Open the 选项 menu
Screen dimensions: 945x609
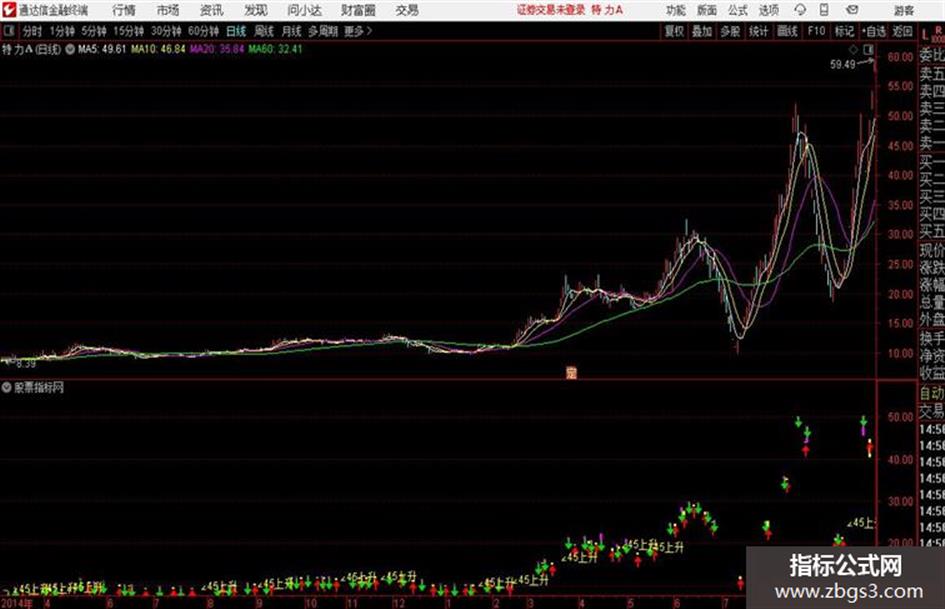tap(769, 10)
